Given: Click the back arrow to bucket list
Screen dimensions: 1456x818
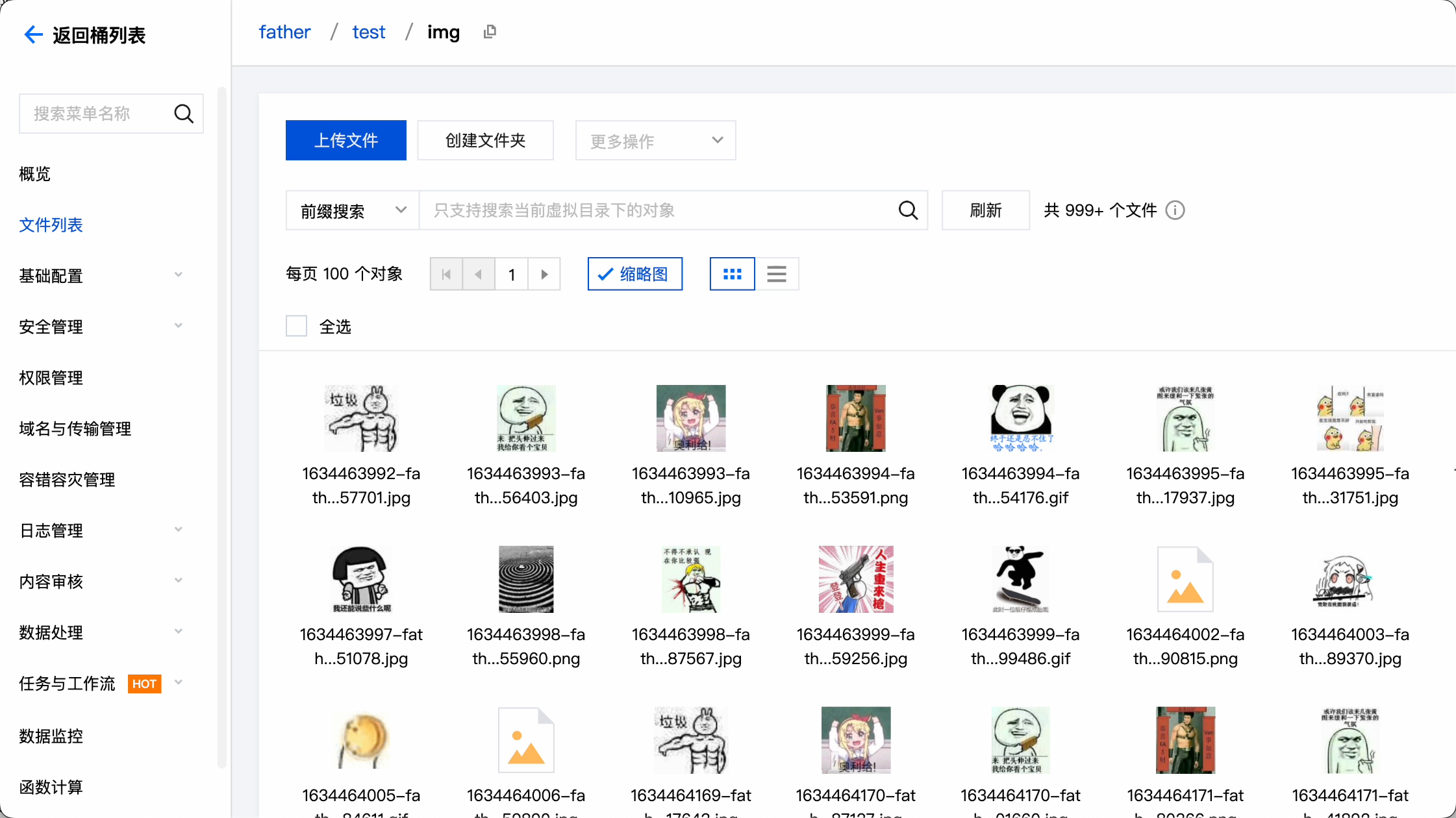Looking at the screenshot, I should point(33,34).
